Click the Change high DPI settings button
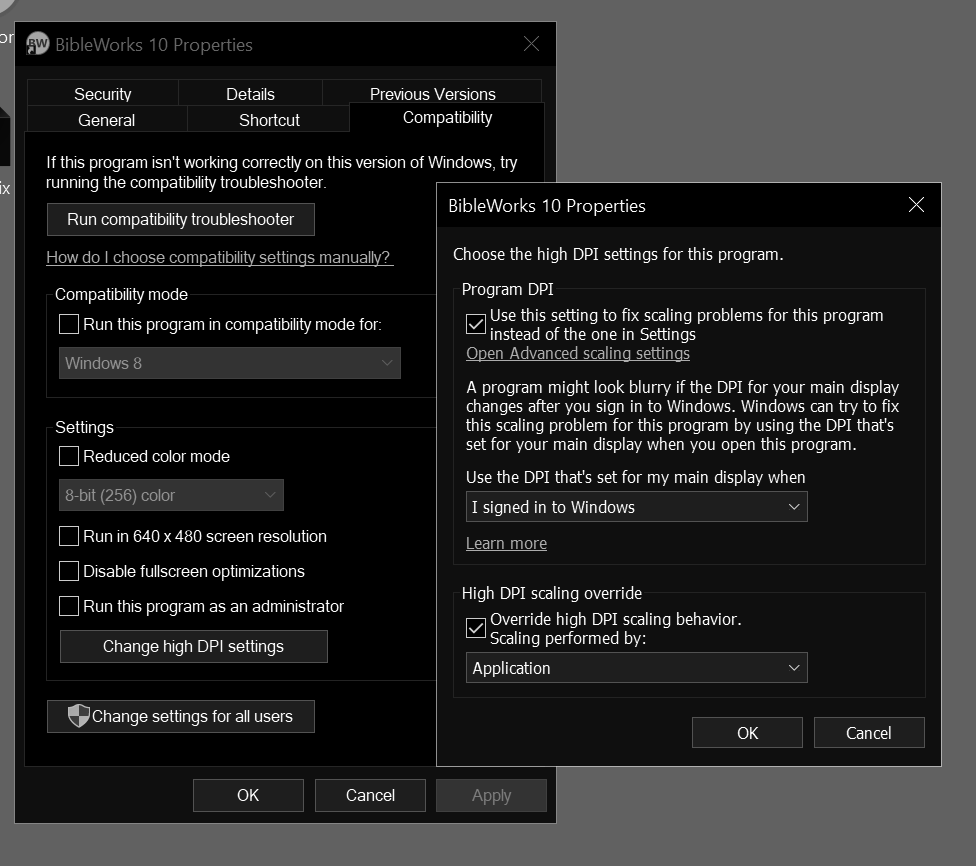The width and height of the screenshot is (976, 866). pos(193,646)
